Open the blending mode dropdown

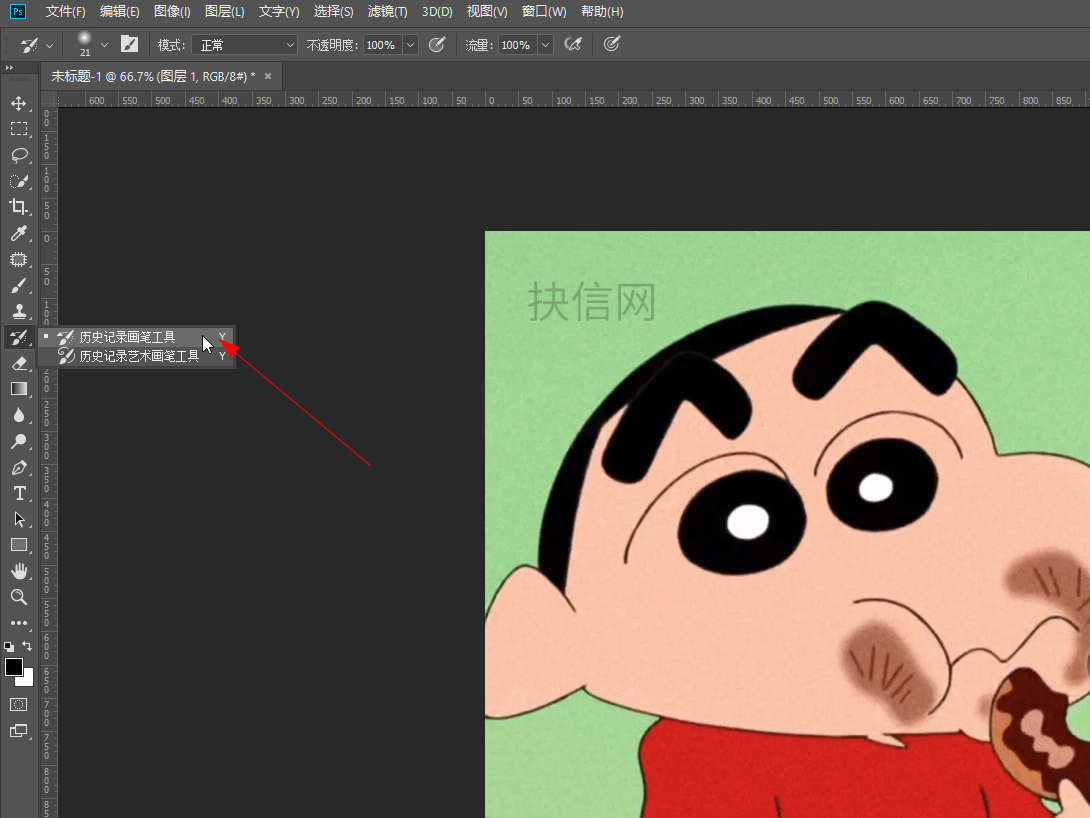pyautogui.click(x=244, y=45)
